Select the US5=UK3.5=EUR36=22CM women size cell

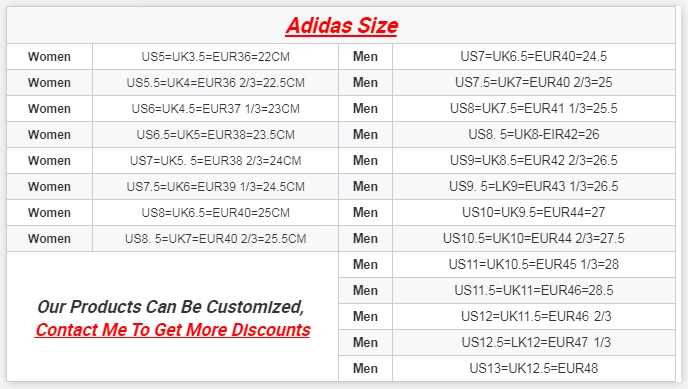(215, 57)
